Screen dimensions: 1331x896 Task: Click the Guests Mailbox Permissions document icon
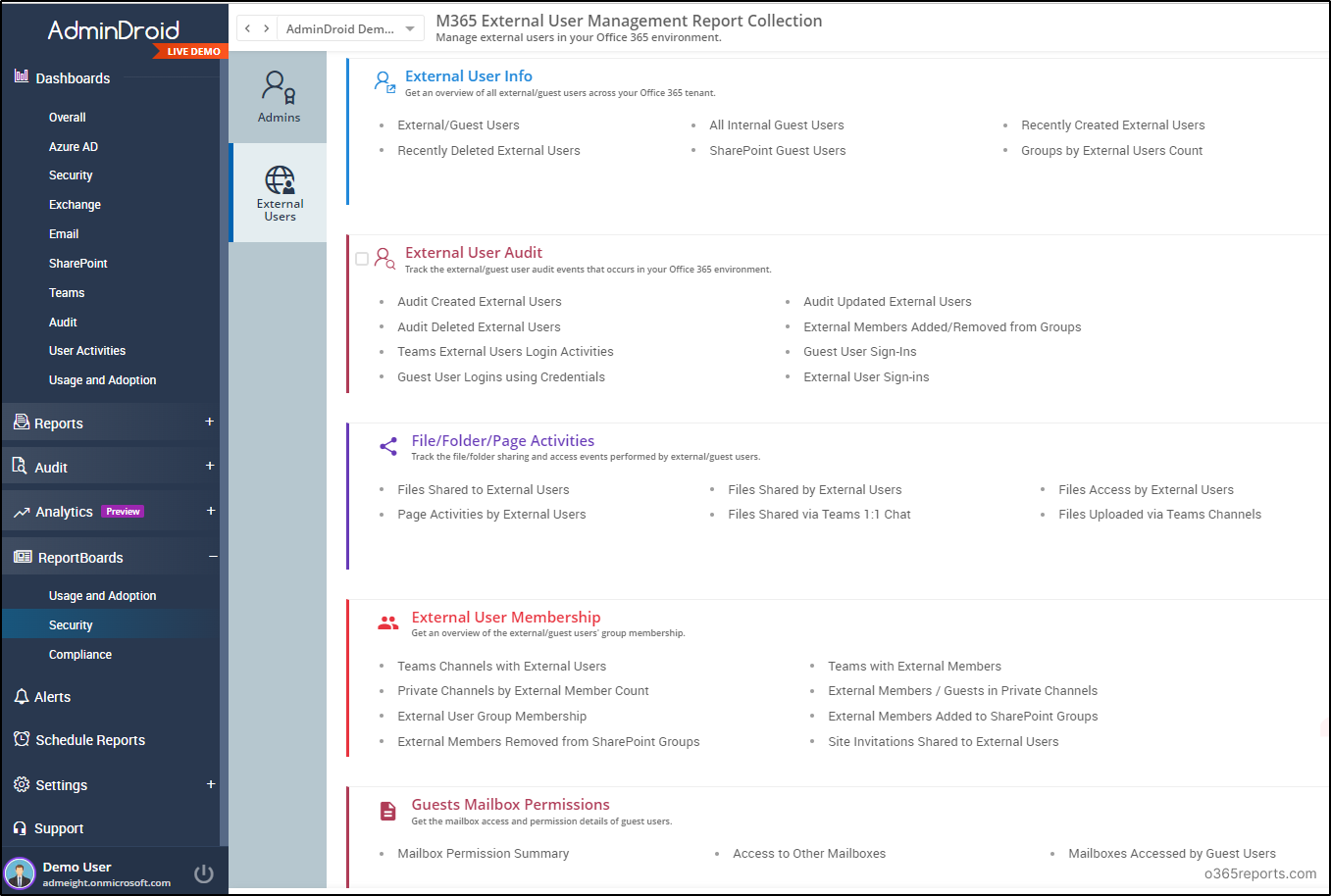tap(388, 811)
